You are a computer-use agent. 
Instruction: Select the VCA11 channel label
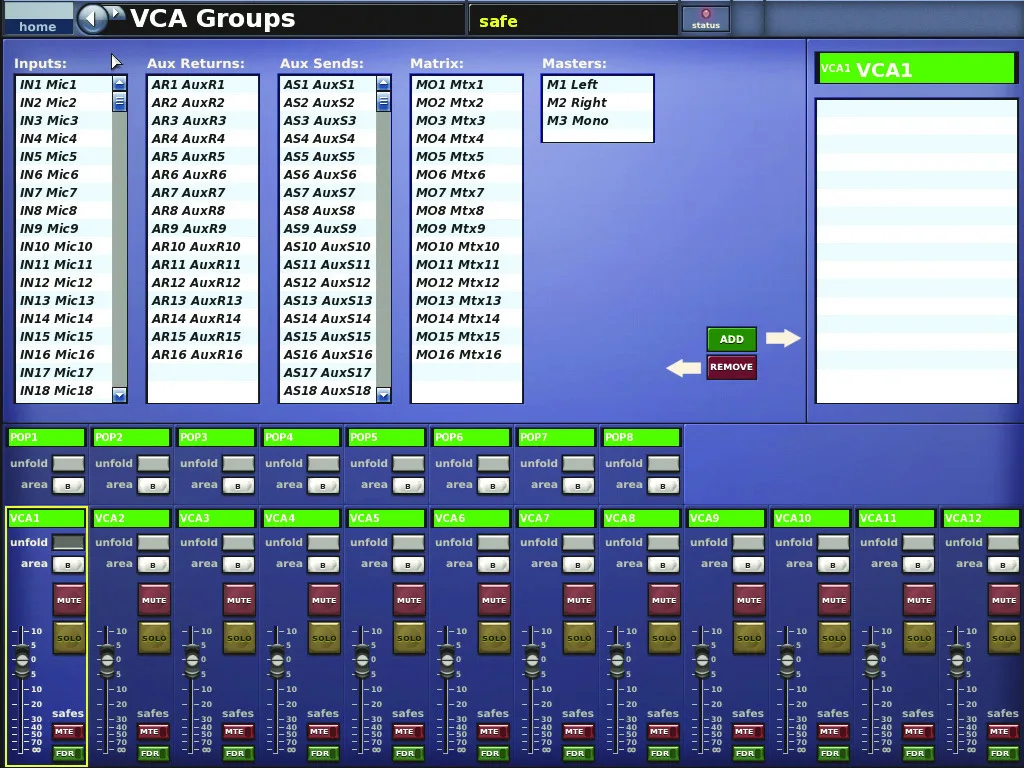(896, 518)
